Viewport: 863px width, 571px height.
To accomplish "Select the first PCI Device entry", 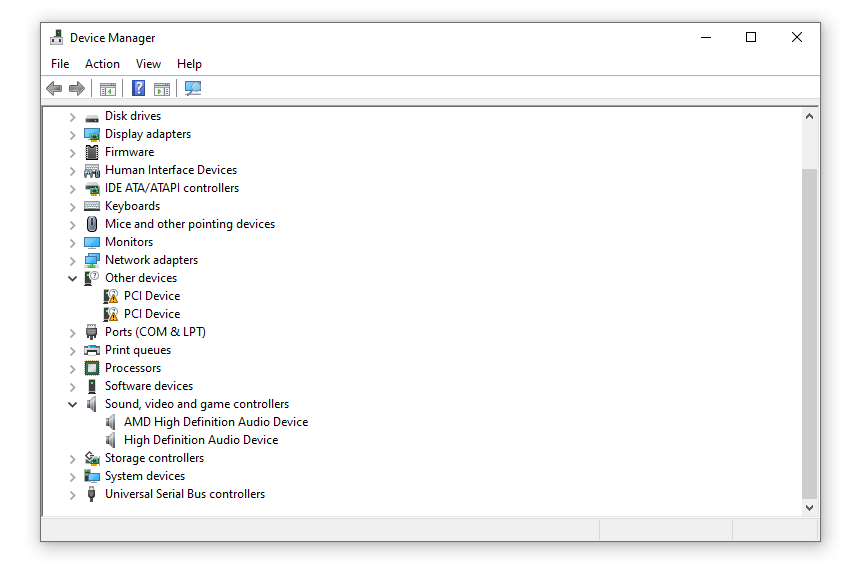I will pos(152,296).
